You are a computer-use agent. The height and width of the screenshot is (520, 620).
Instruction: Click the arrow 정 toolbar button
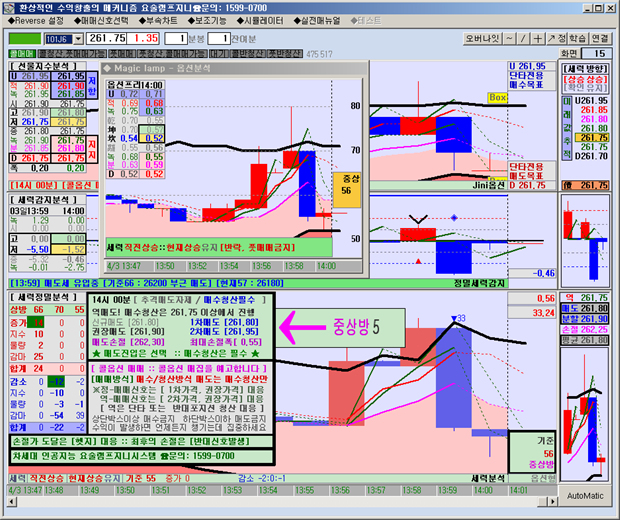coord(556,38)
